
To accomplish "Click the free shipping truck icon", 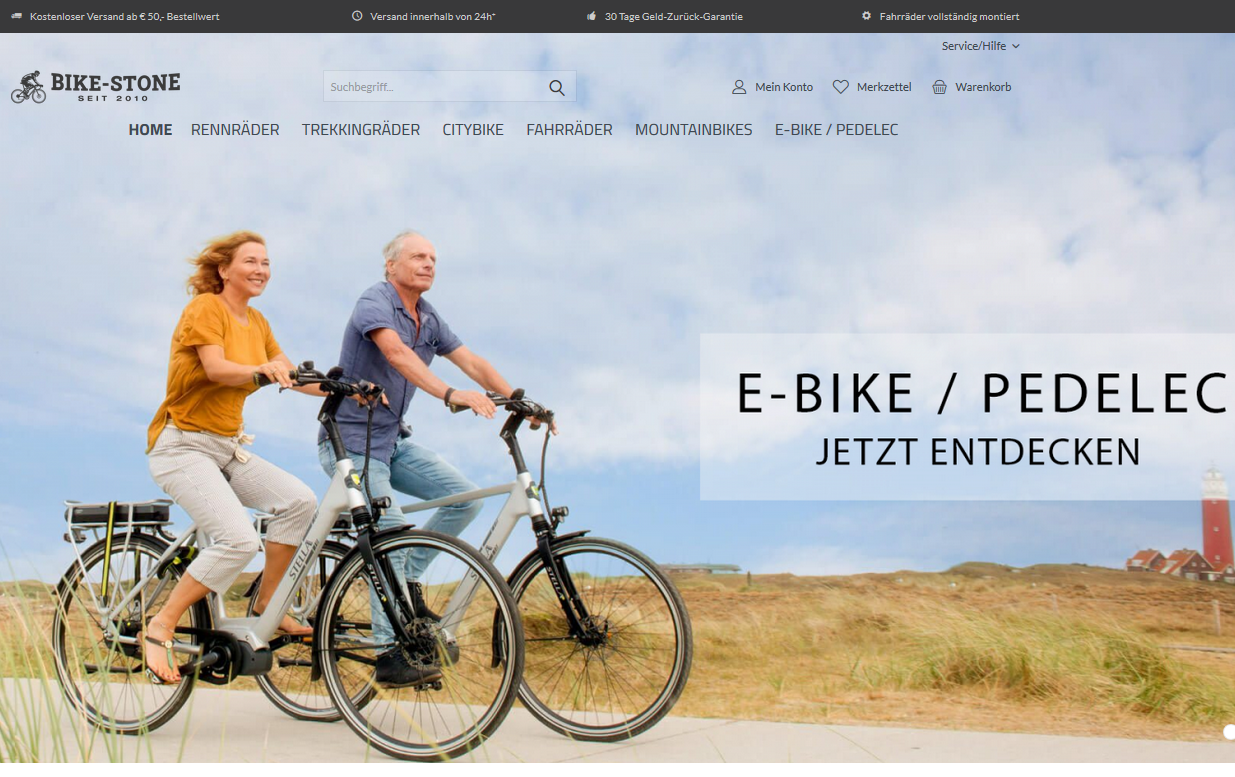I will 16,16.
